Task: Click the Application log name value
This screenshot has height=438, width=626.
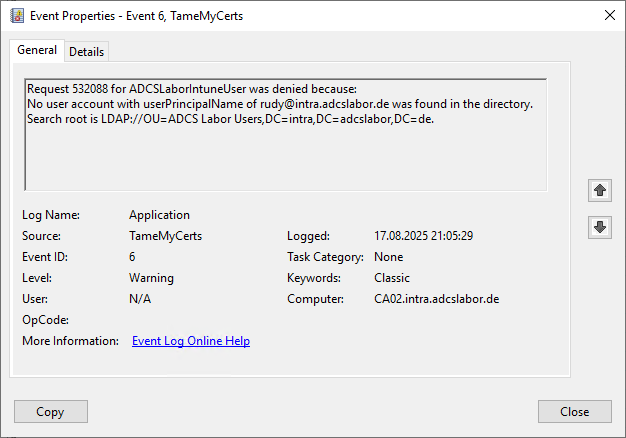Action: 159,215
